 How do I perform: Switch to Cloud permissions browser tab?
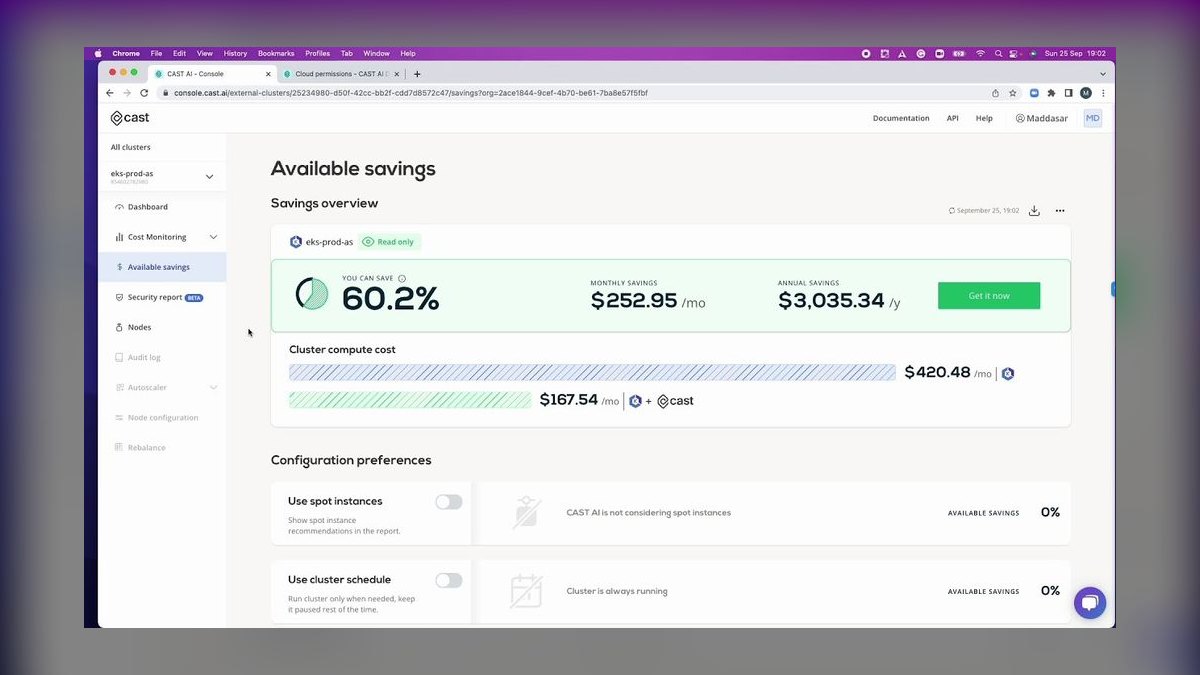click(x=340, y=74)
